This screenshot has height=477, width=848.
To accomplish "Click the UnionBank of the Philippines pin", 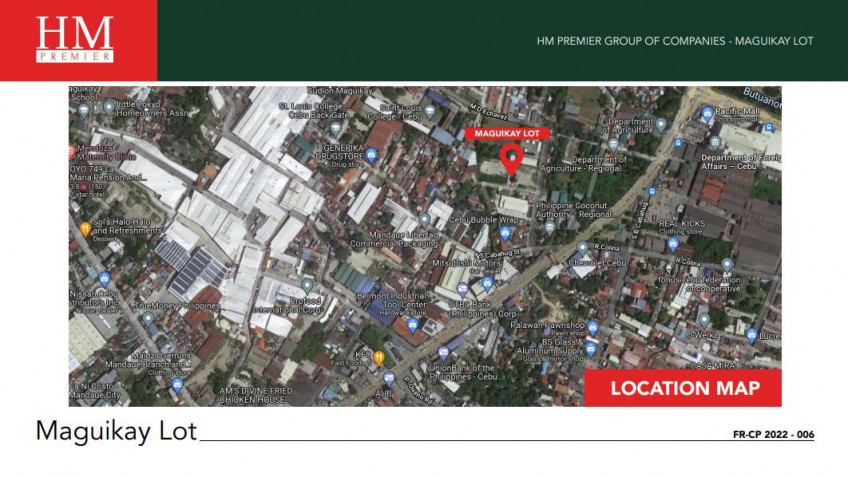I will pos(443,354).
